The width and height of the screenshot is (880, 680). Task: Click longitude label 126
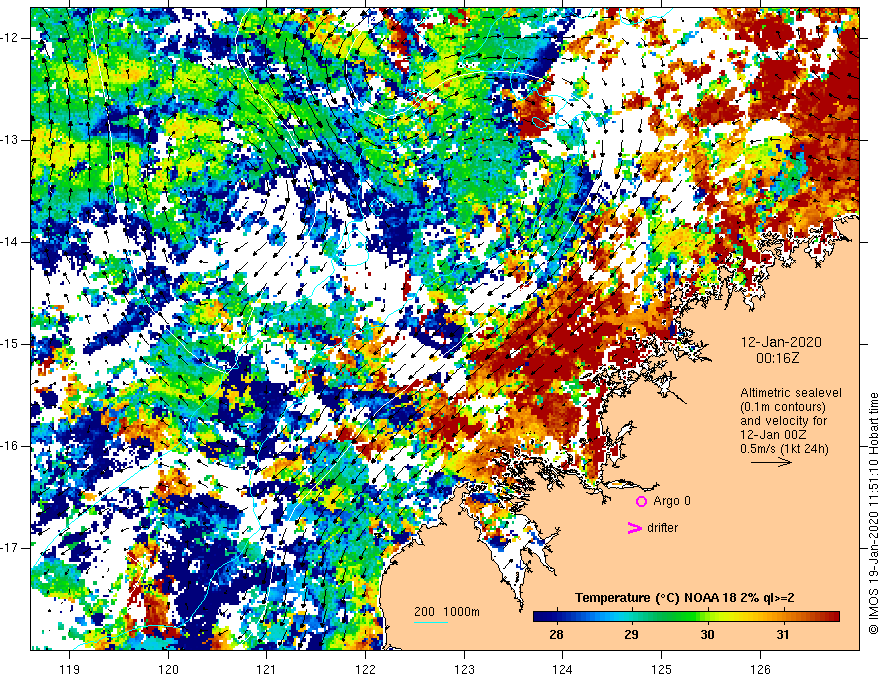pos(760,669)
